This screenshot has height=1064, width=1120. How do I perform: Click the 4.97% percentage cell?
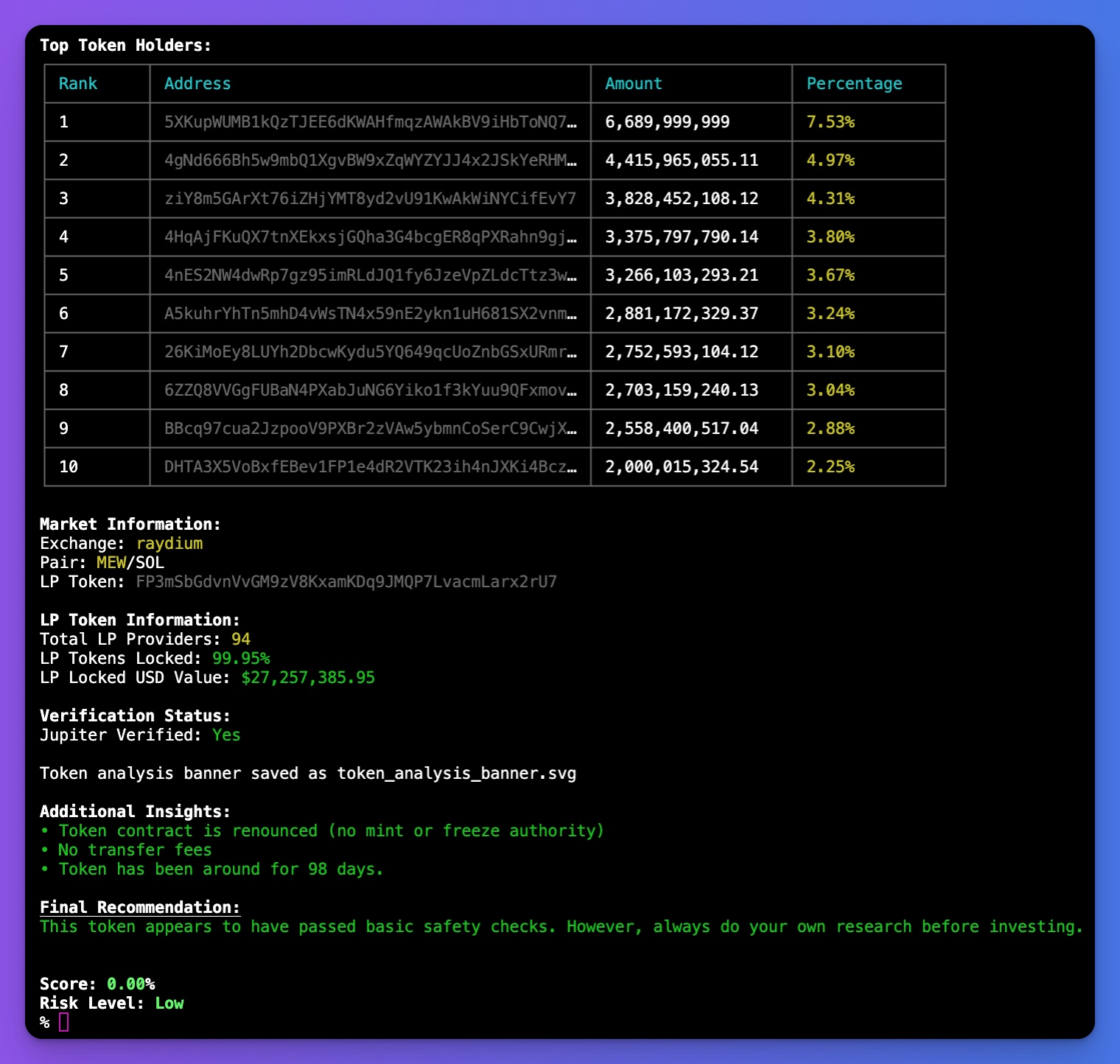830,161
